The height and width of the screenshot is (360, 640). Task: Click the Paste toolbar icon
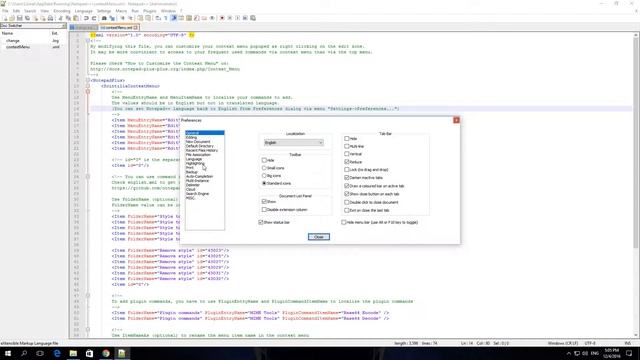click(x=76, y=18)
